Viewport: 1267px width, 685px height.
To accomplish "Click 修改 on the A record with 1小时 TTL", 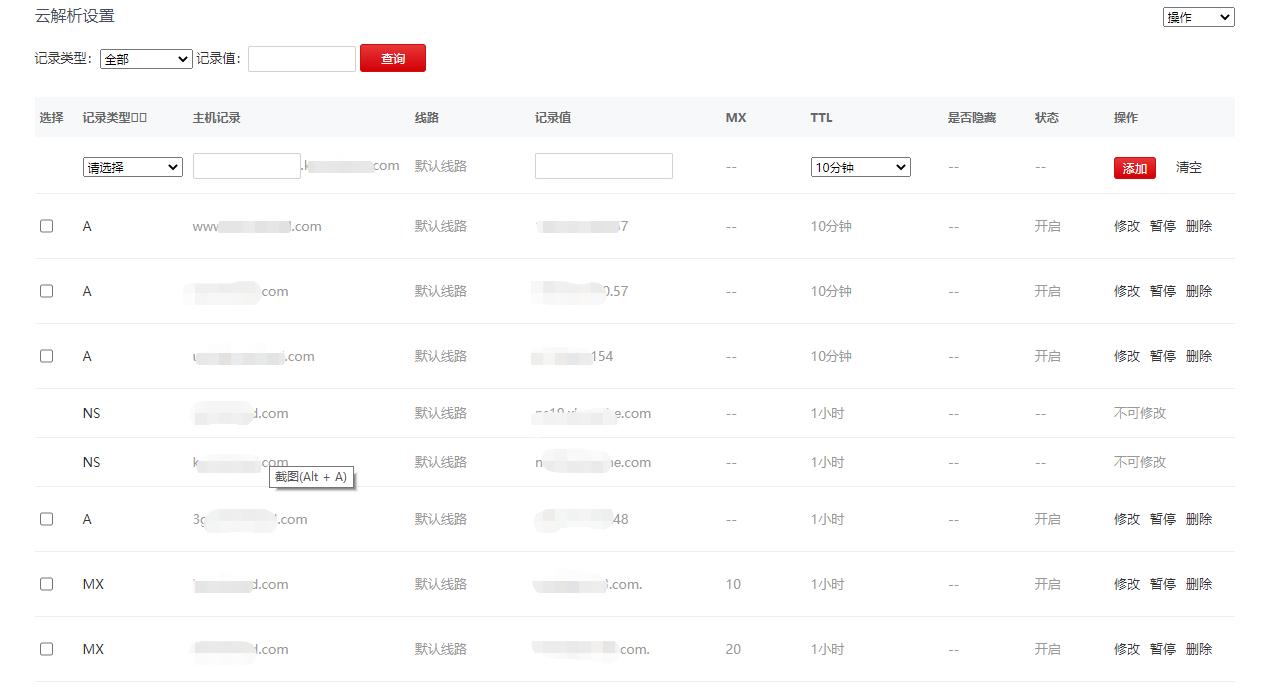I will [x=1125, y=519].
